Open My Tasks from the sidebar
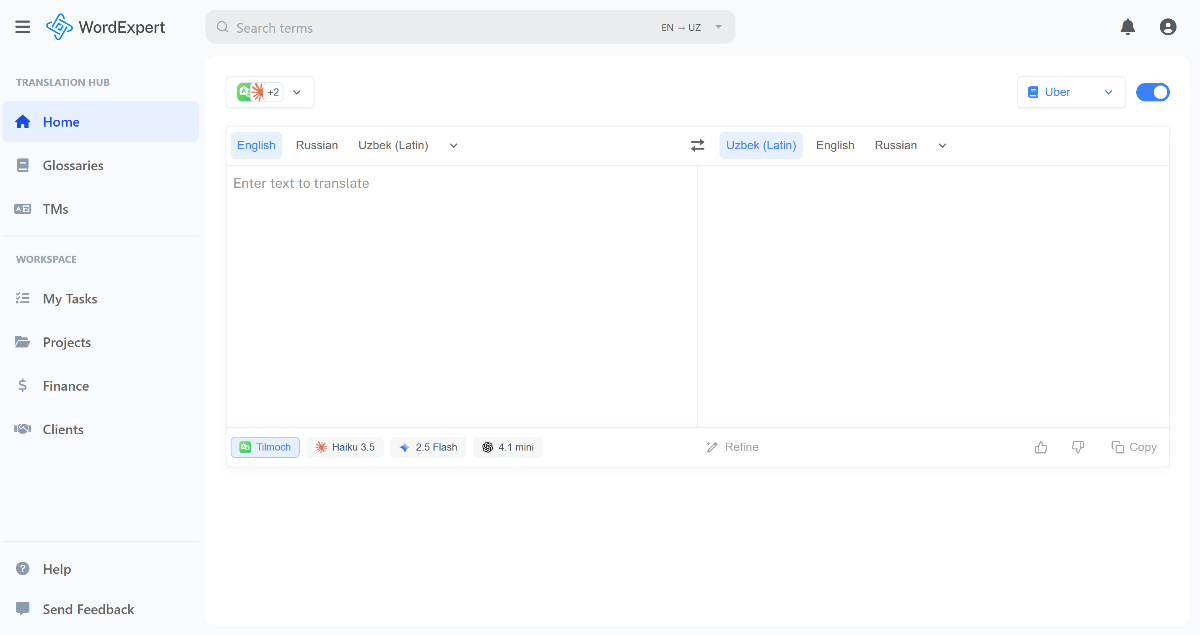The height and width of the screenshot is (635, 1200). click(x=70, y=298)
